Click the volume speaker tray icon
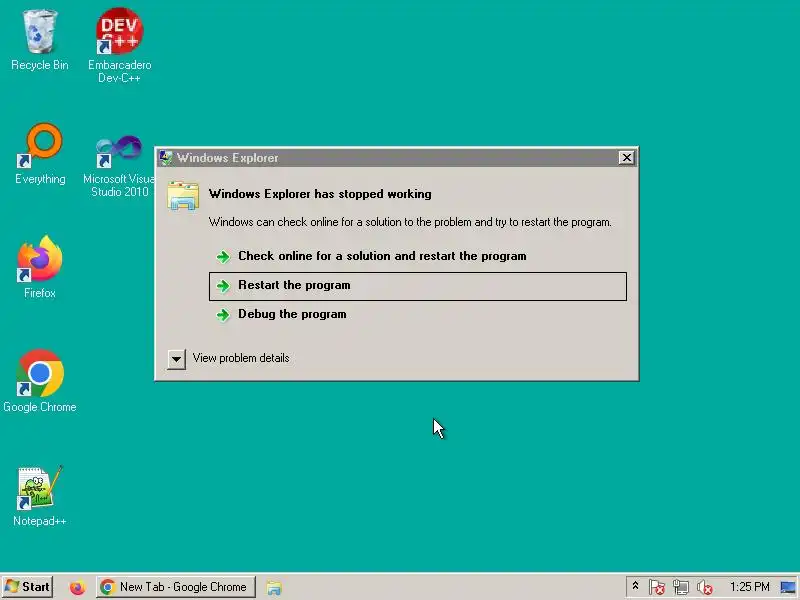Image resolution: width=800 pixels, height=600 pixels. click(705, 587)
